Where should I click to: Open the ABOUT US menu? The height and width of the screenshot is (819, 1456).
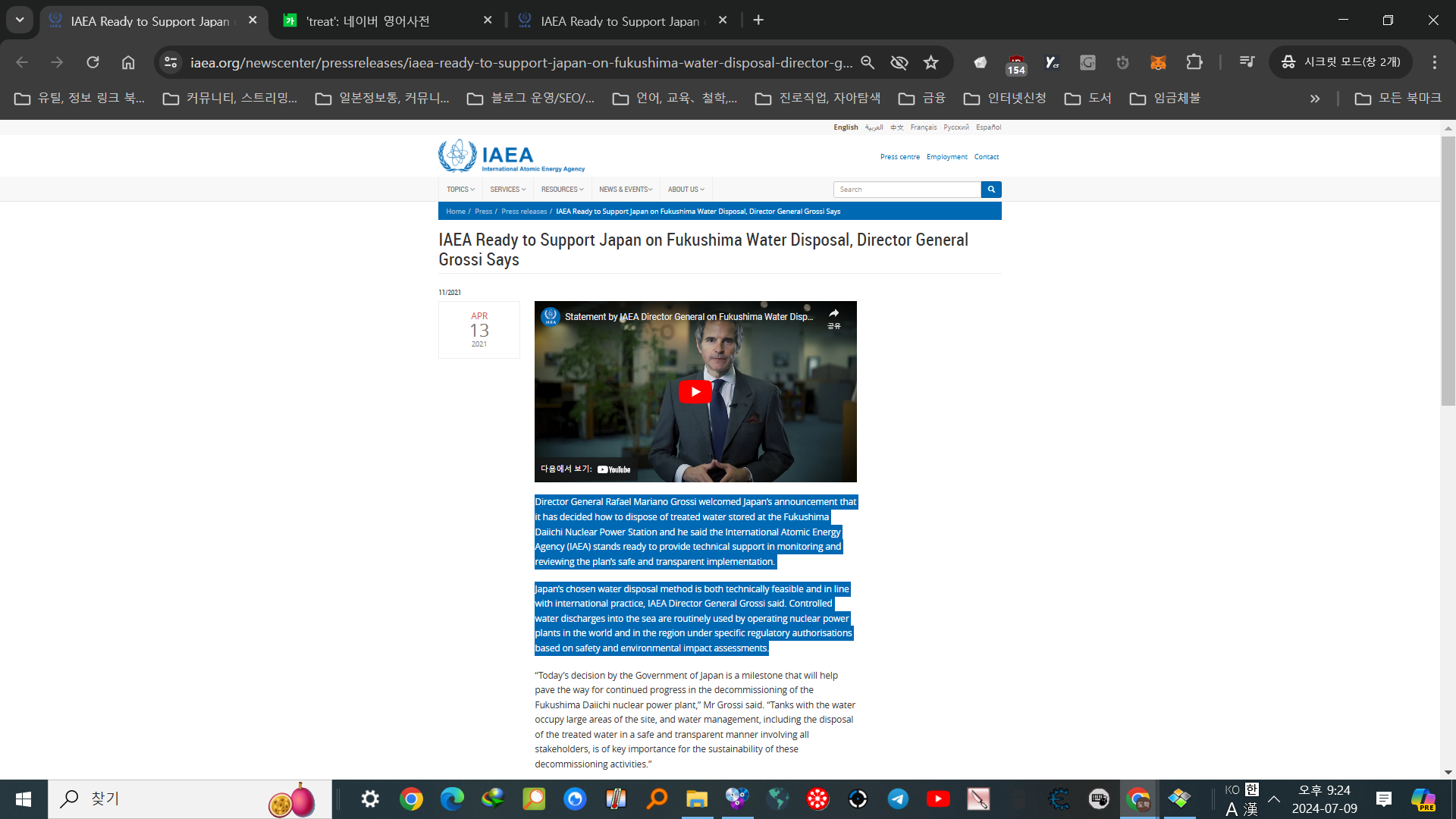686,190
